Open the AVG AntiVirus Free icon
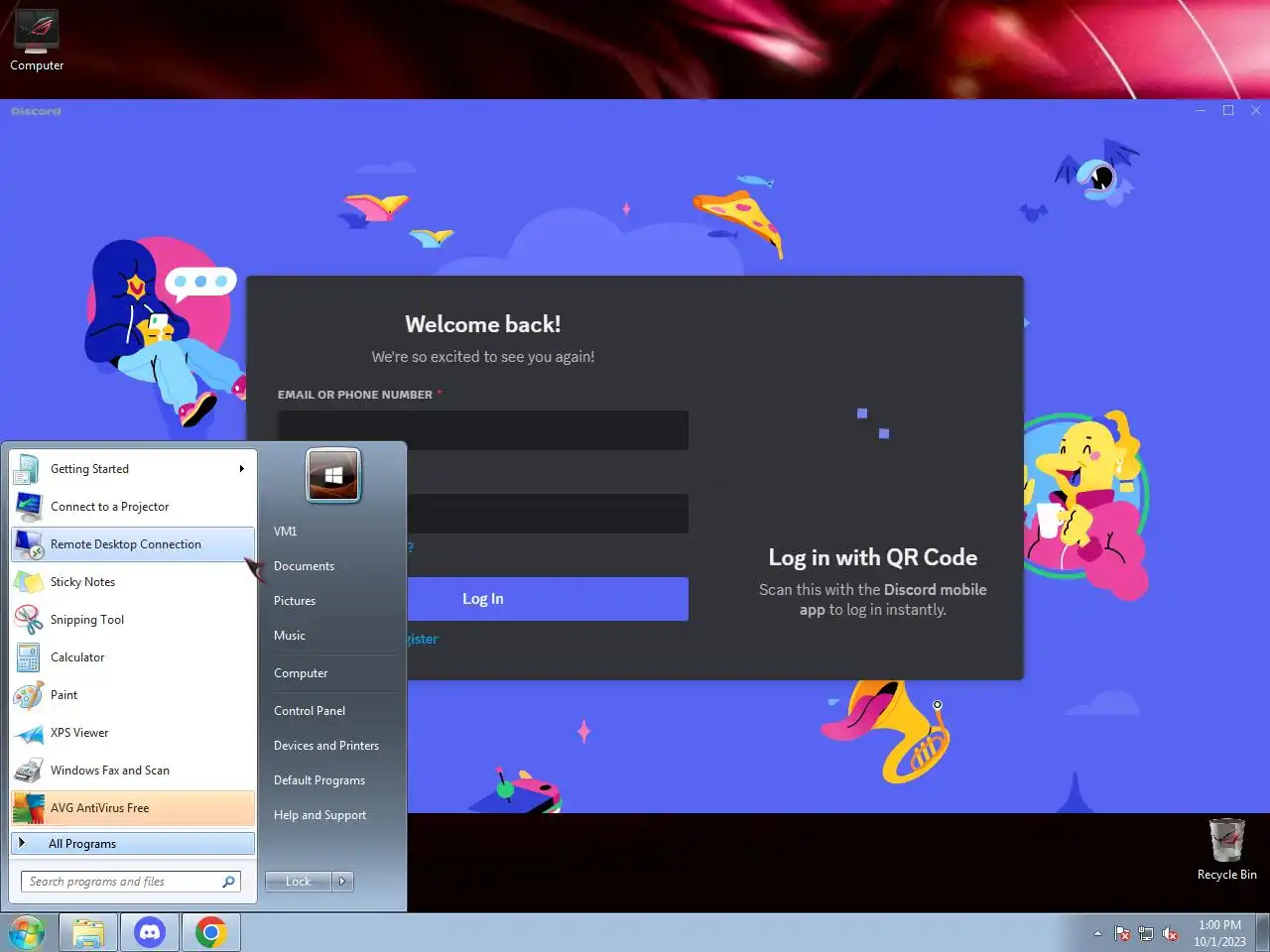The width and height of the screenshot is (1270, 952). pos(28,808)
